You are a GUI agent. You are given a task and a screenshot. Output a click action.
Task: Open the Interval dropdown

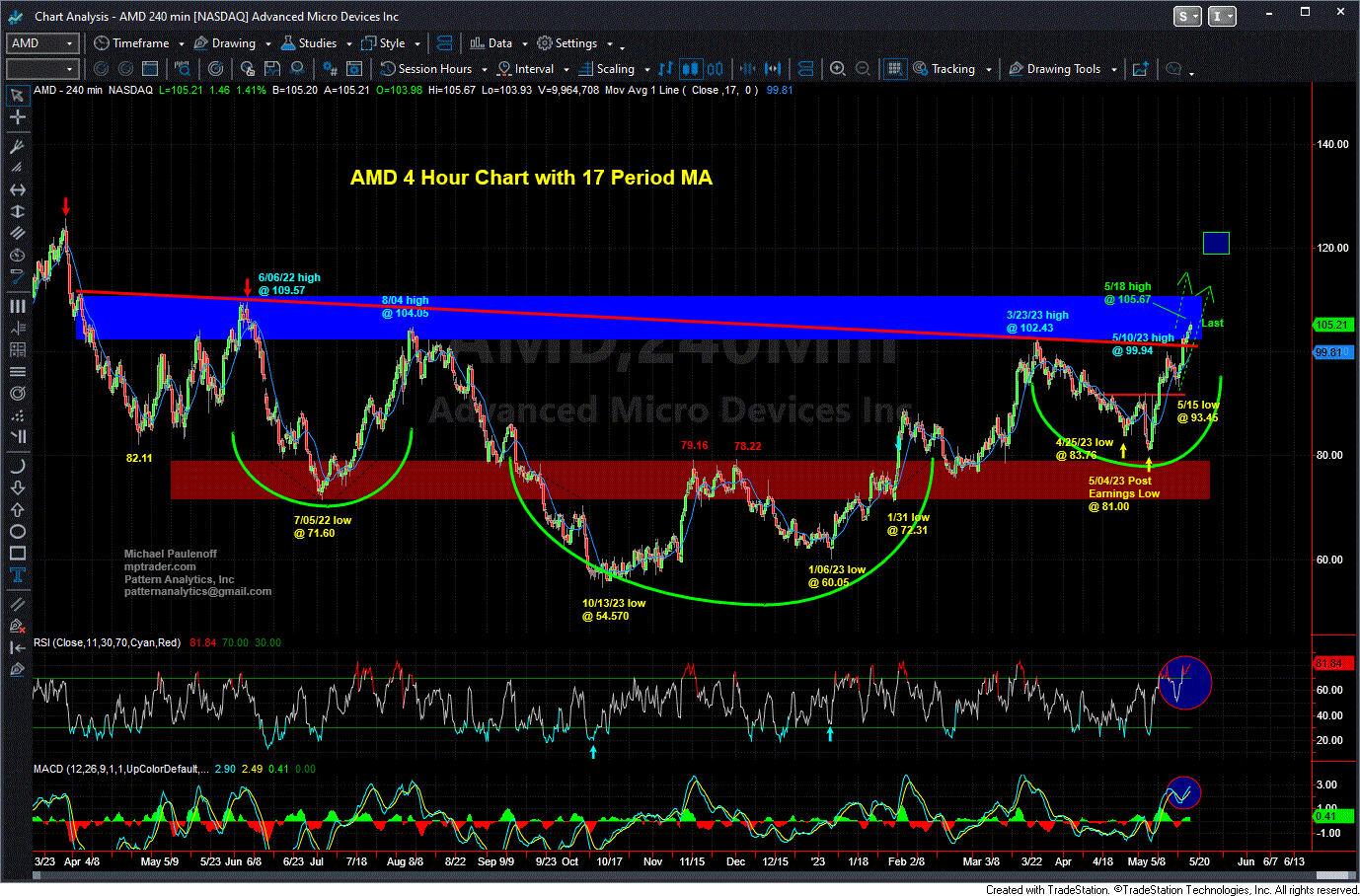[x=533, y=69]
